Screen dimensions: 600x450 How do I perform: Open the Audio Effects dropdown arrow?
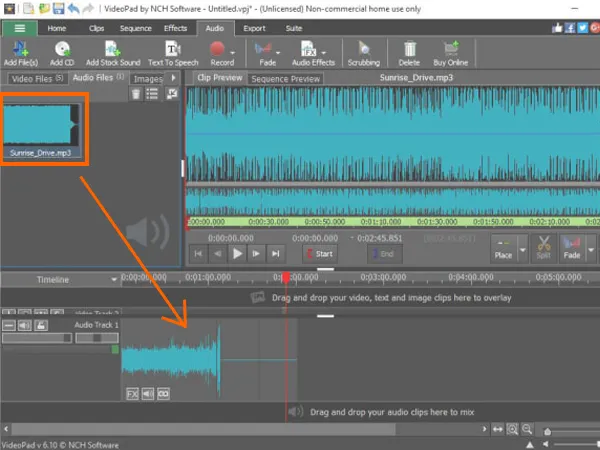pyautogui.click(x=324, y=52)
